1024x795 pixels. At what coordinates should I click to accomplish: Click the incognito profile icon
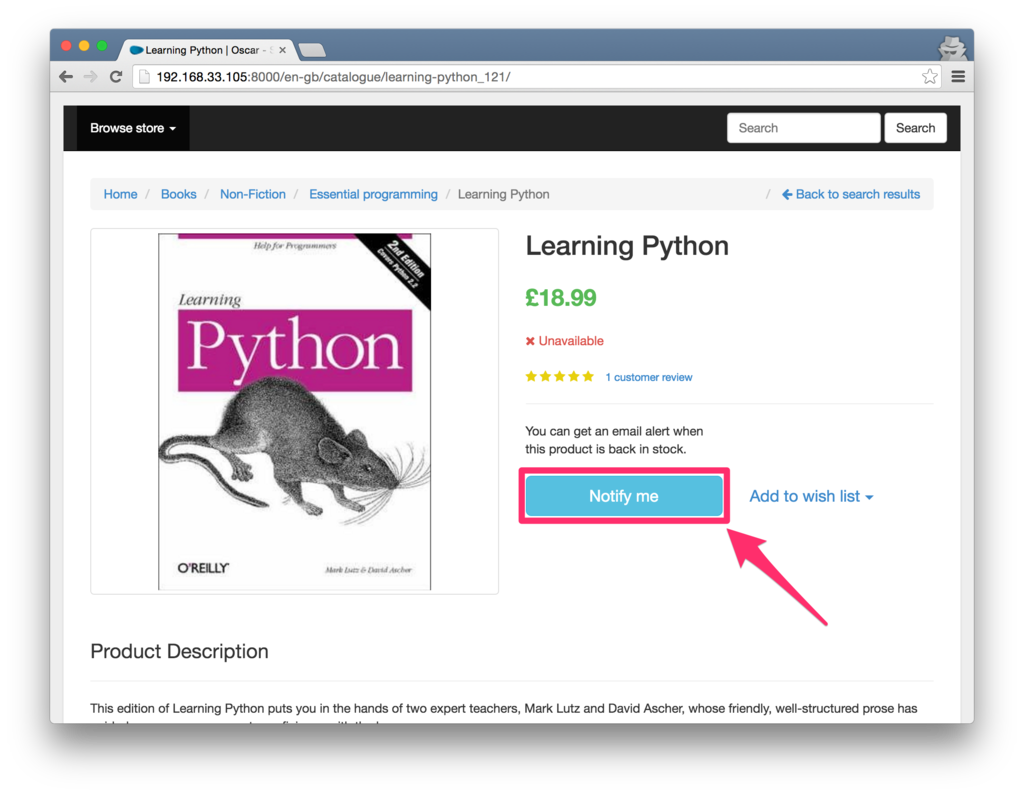pos(952,48)
